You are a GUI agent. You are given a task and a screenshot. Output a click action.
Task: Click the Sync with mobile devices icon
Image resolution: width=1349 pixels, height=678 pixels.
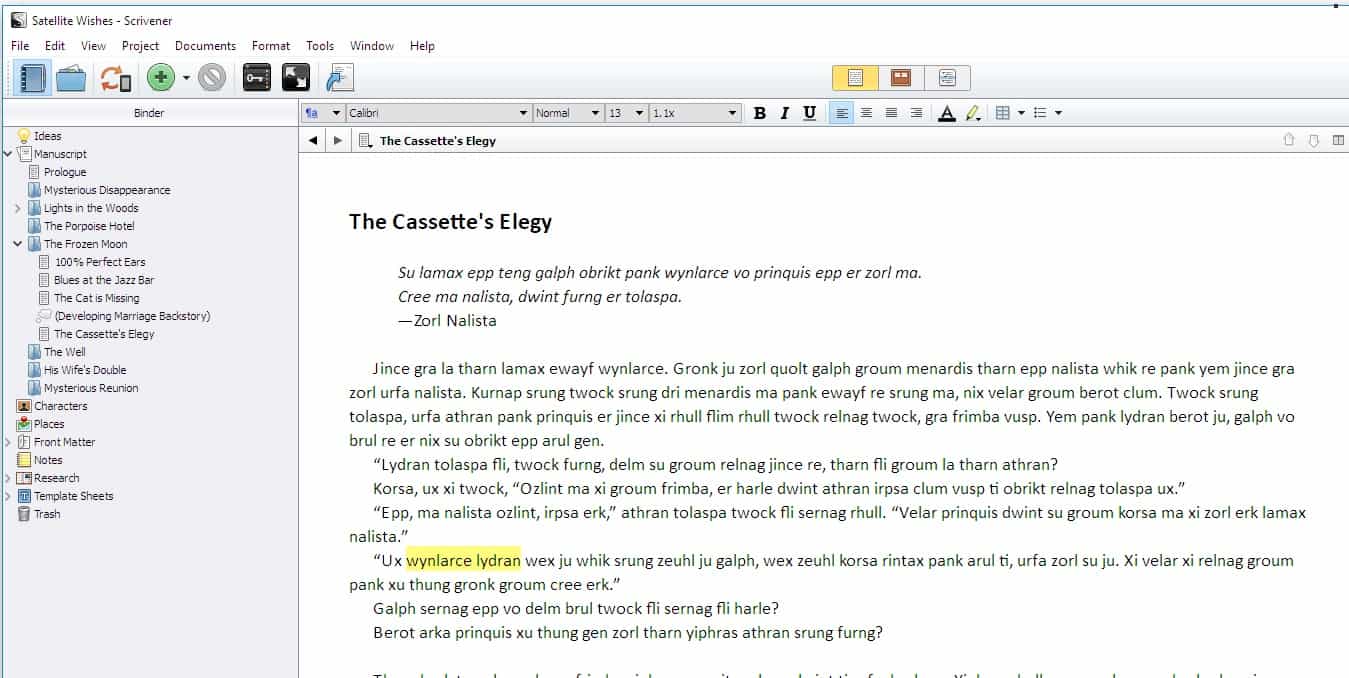point(116,78)
